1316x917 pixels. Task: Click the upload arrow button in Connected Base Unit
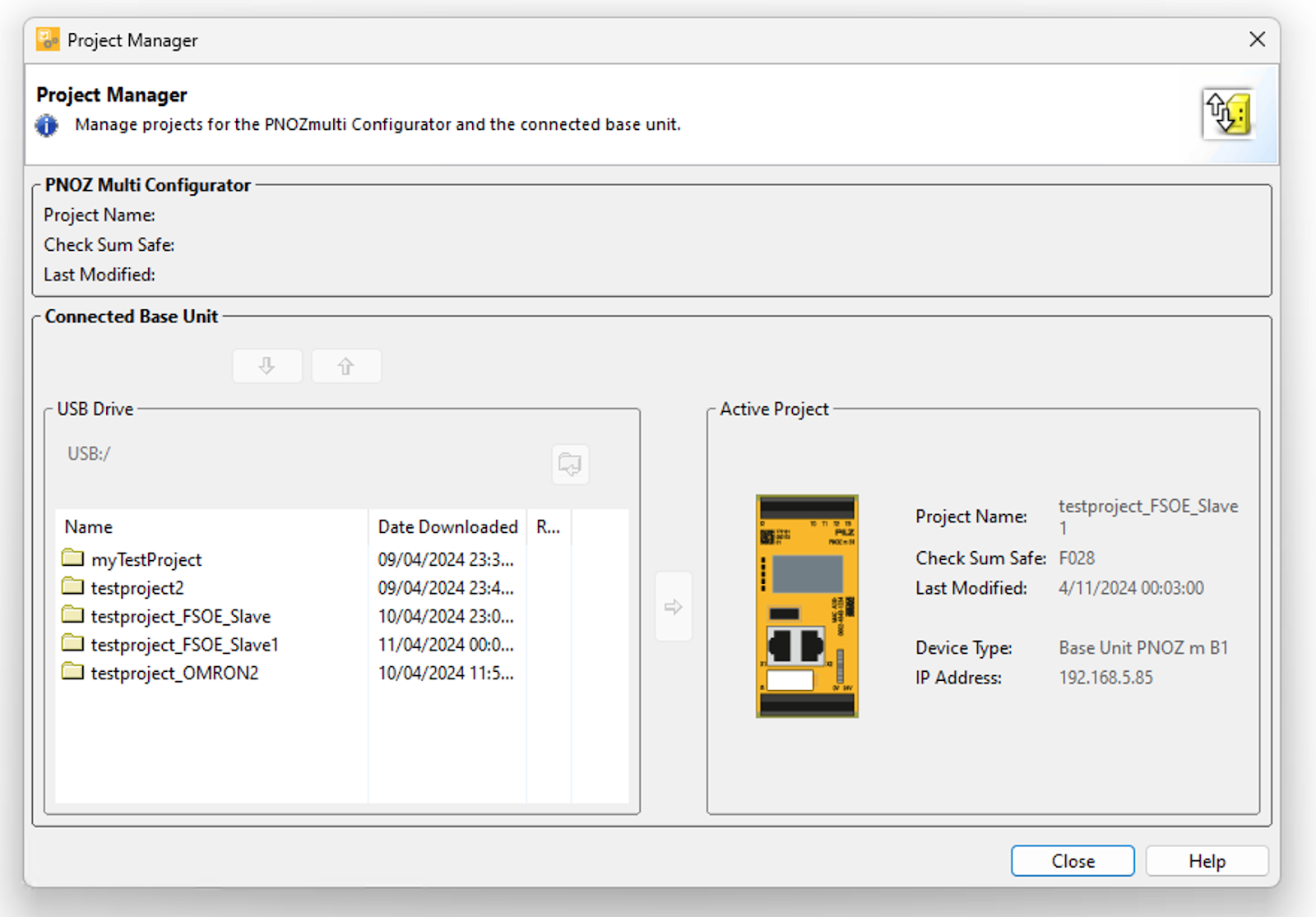pos(346,366)
